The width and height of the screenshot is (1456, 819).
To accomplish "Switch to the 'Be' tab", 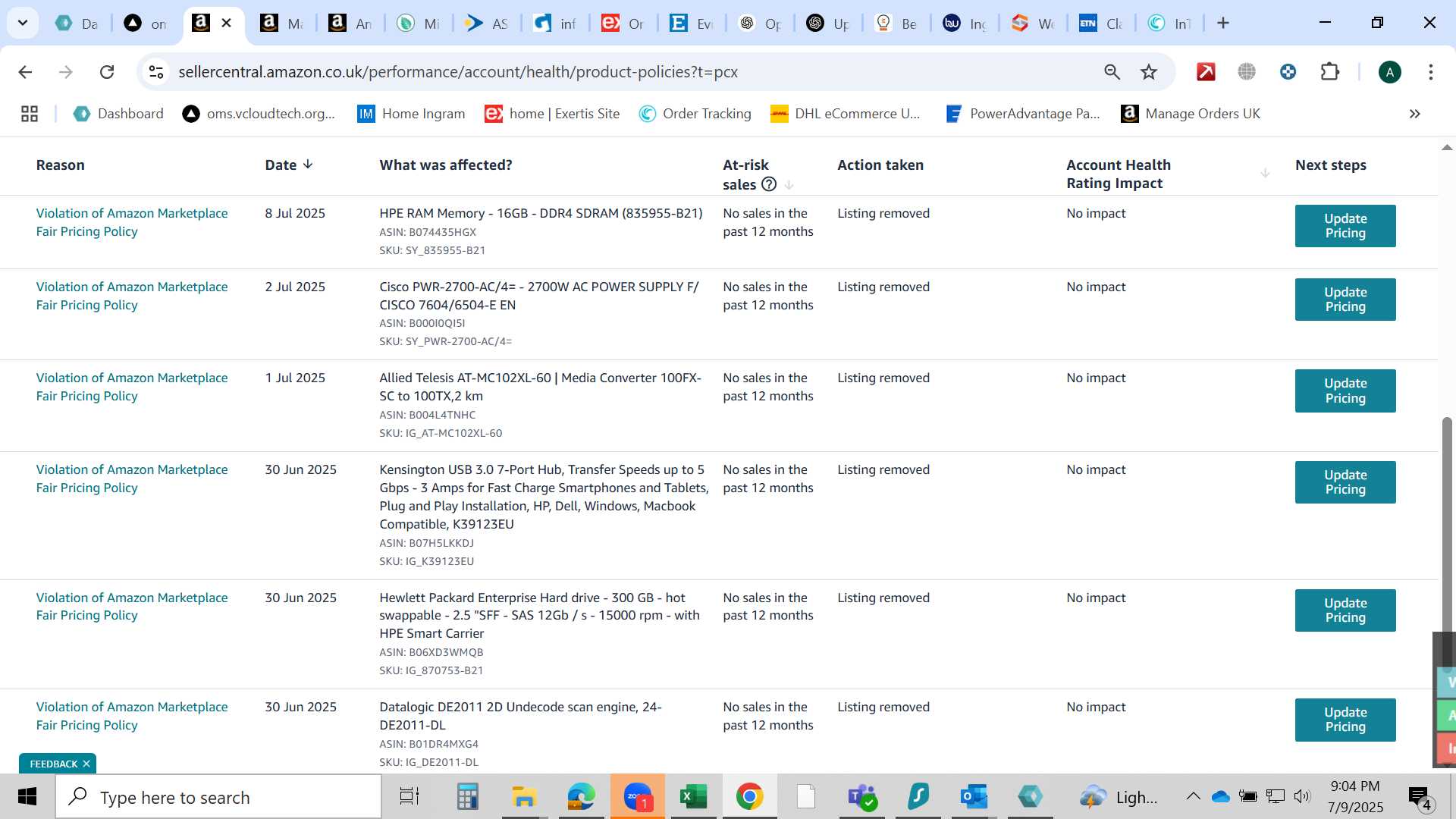I will coord(897,24).
